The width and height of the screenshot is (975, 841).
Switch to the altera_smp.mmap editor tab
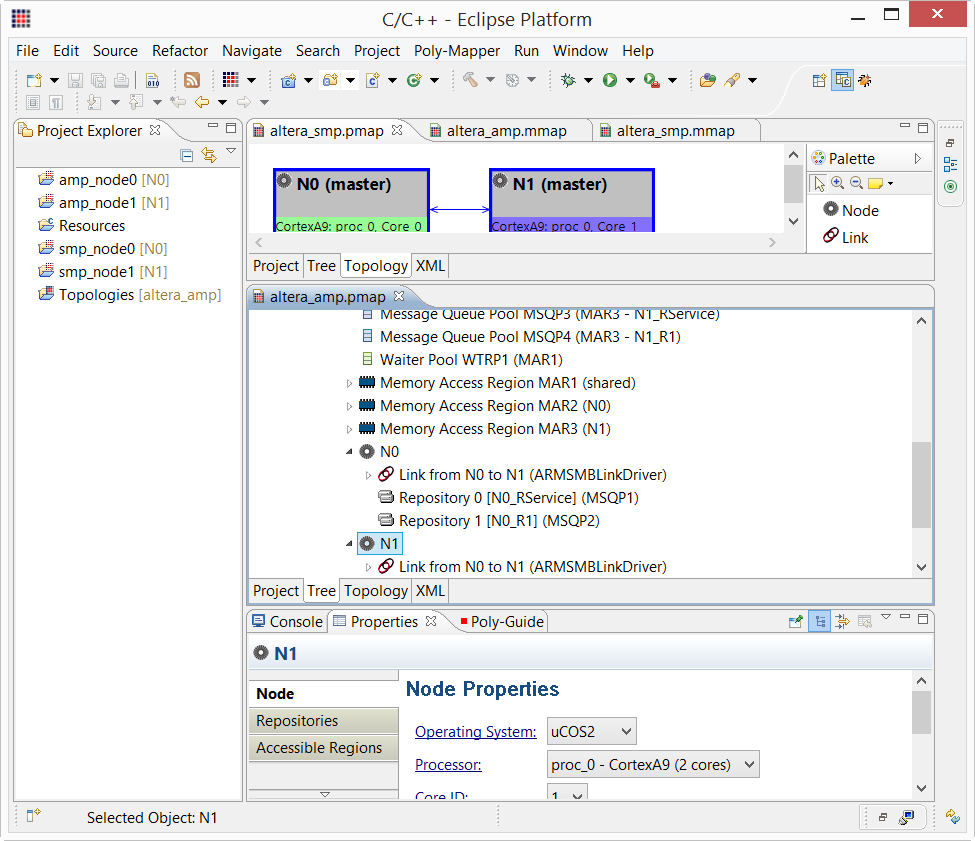[675, 131]
